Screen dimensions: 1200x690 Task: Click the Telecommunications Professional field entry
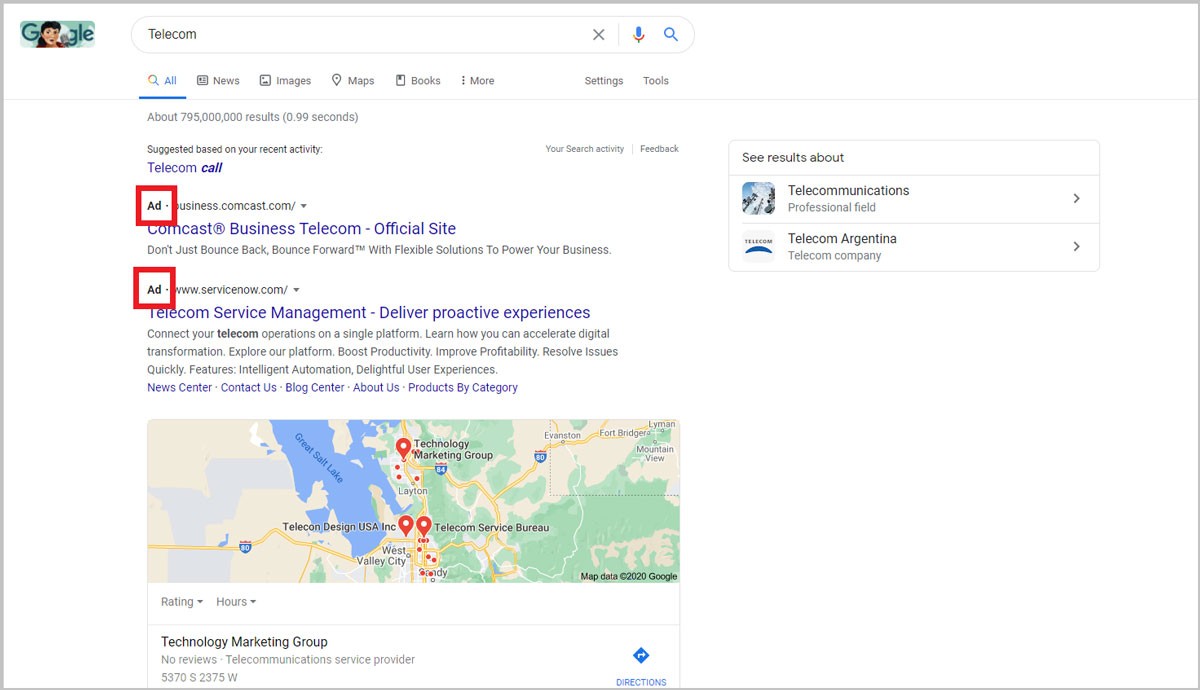coord(914,199)
